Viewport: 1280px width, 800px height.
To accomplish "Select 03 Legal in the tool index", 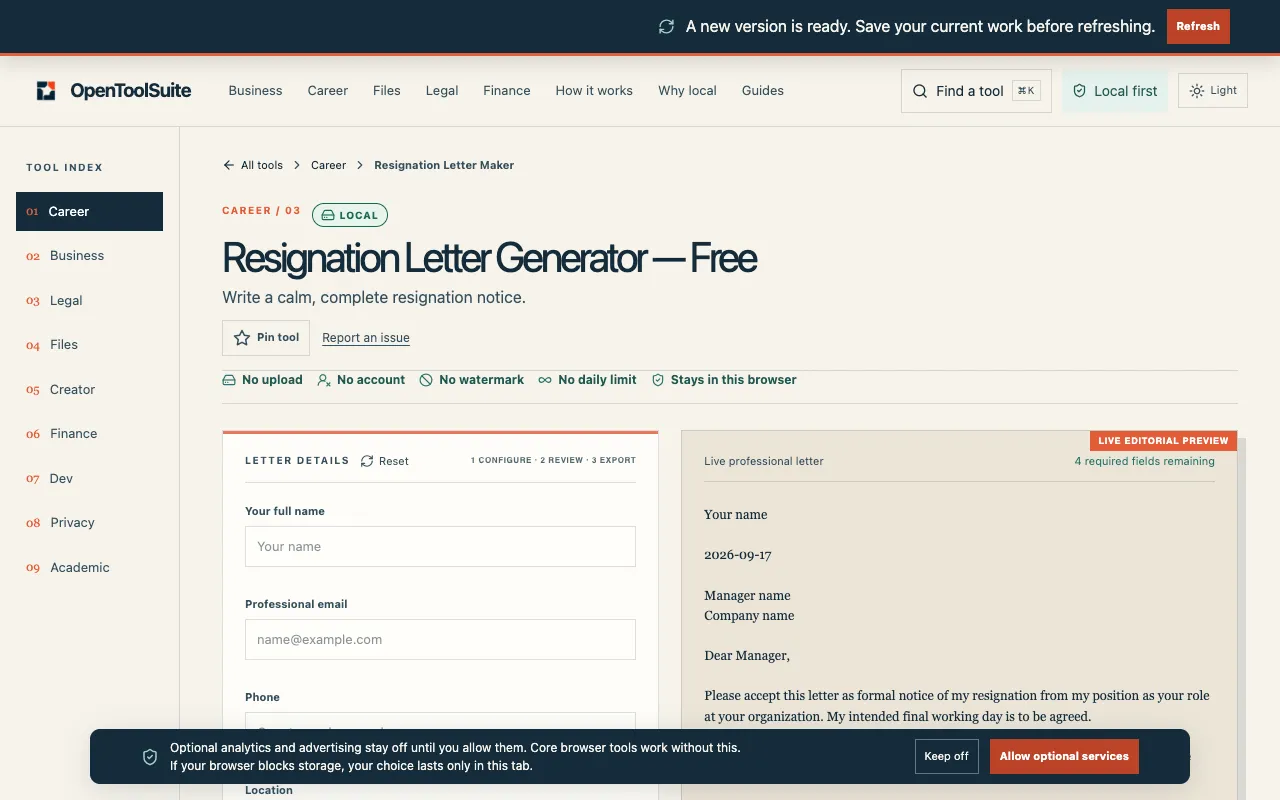I will point(89,300).
